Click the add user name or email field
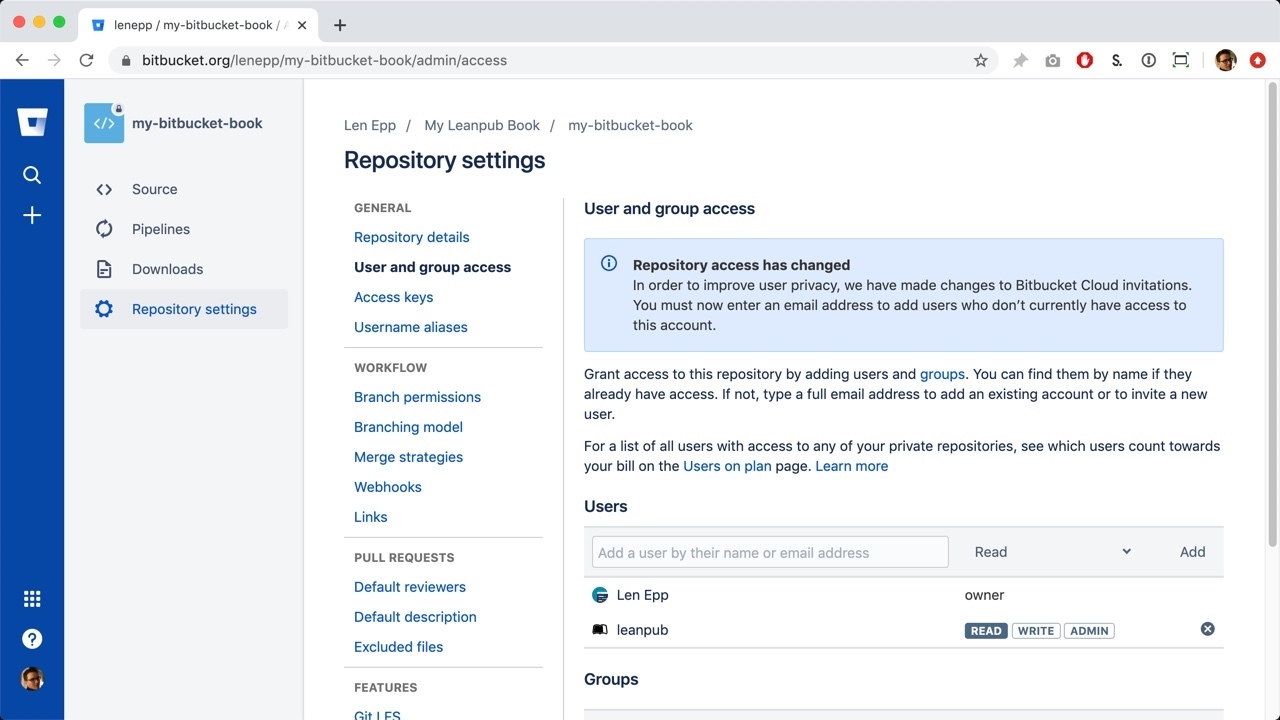Viewport: 1280px width, 720px height. click(x=769, y=552)
